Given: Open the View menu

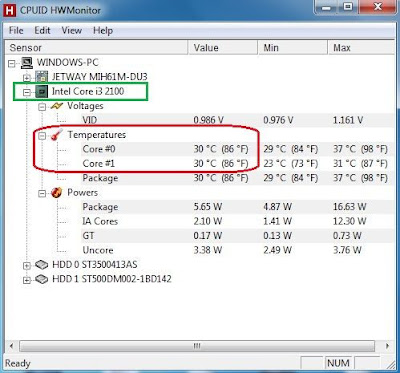Looking at the screenshot, I should click(71, 31).
